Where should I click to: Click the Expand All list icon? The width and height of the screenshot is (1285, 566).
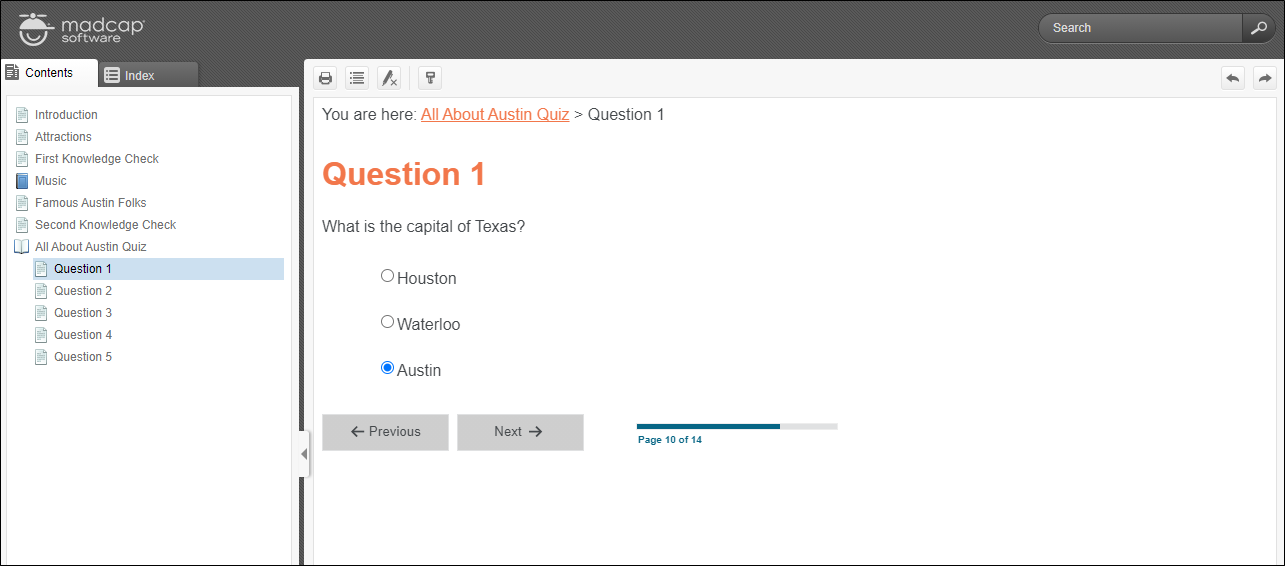(357, 78)
